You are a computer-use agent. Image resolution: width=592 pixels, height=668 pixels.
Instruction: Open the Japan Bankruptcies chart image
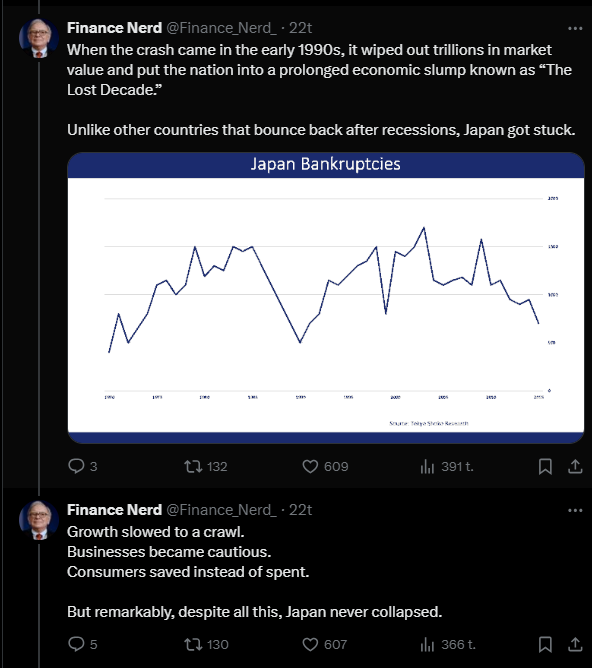point(326,298)
